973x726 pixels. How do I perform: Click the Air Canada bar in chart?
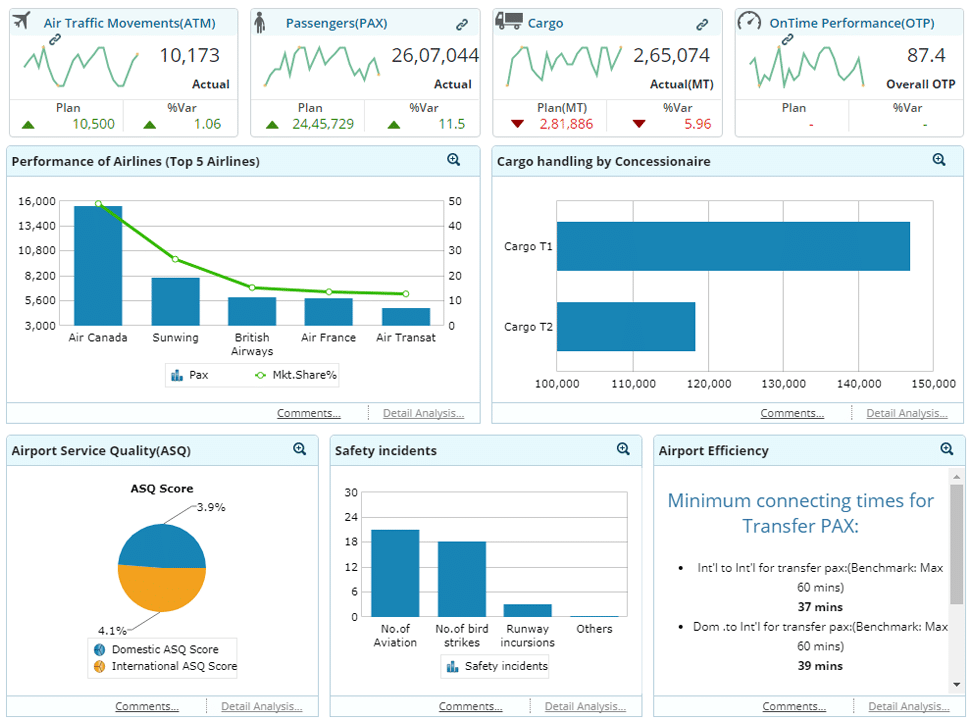pyautogui.click(x=98, y=265)
